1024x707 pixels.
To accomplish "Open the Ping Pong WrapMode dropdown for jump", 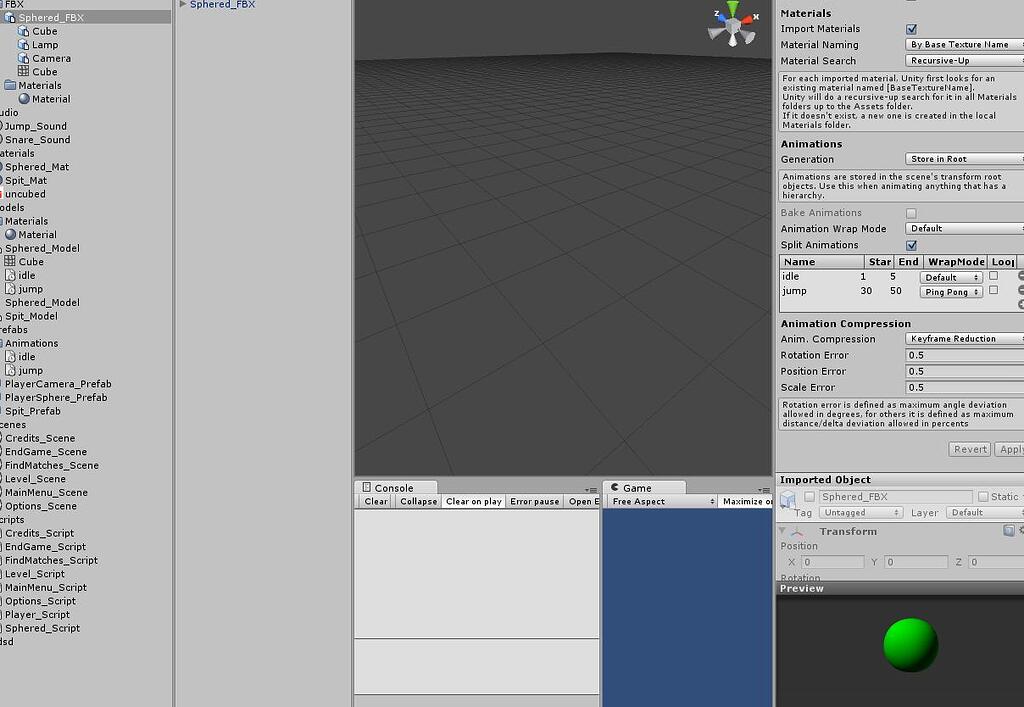I will click(950, 292).
